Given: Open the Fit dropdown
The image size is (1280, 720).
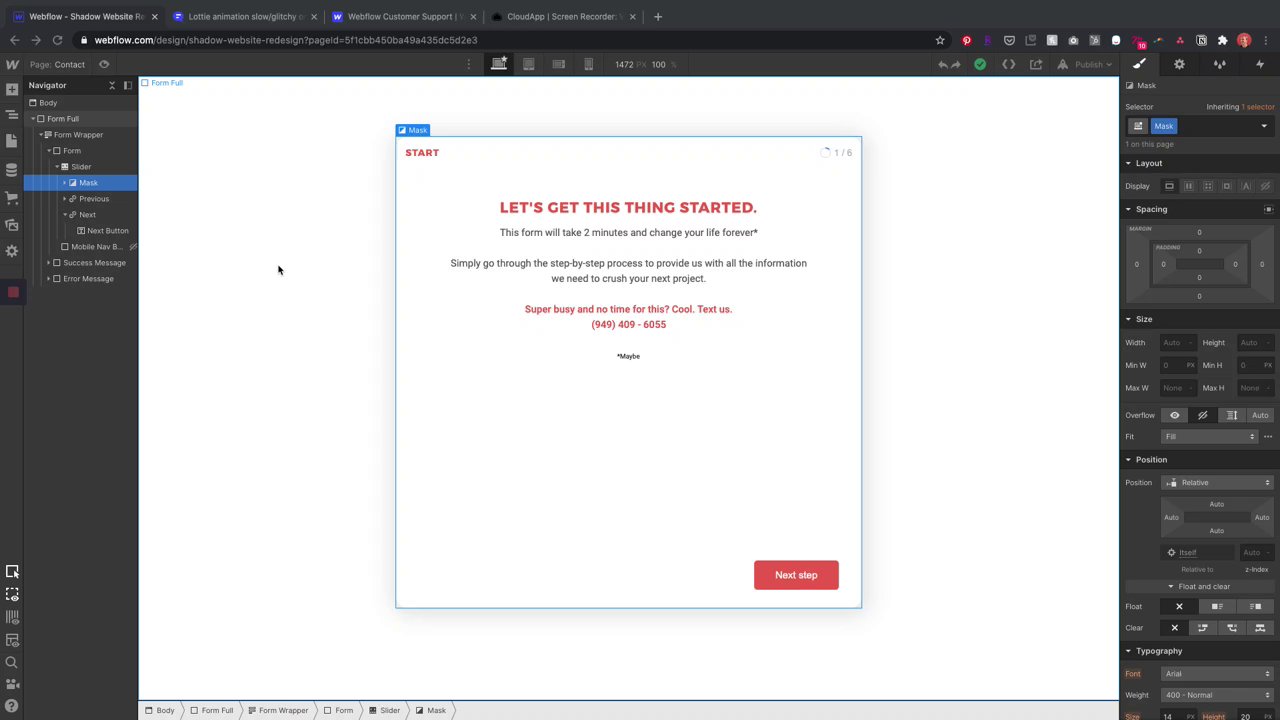Looking at the screenshot, I should point(1209,437).
